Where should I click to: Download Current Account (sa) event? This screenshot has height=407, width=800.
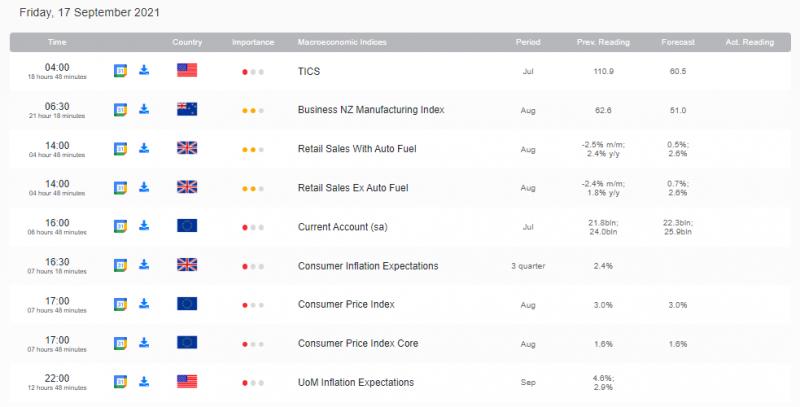click(x=144, y=225)
